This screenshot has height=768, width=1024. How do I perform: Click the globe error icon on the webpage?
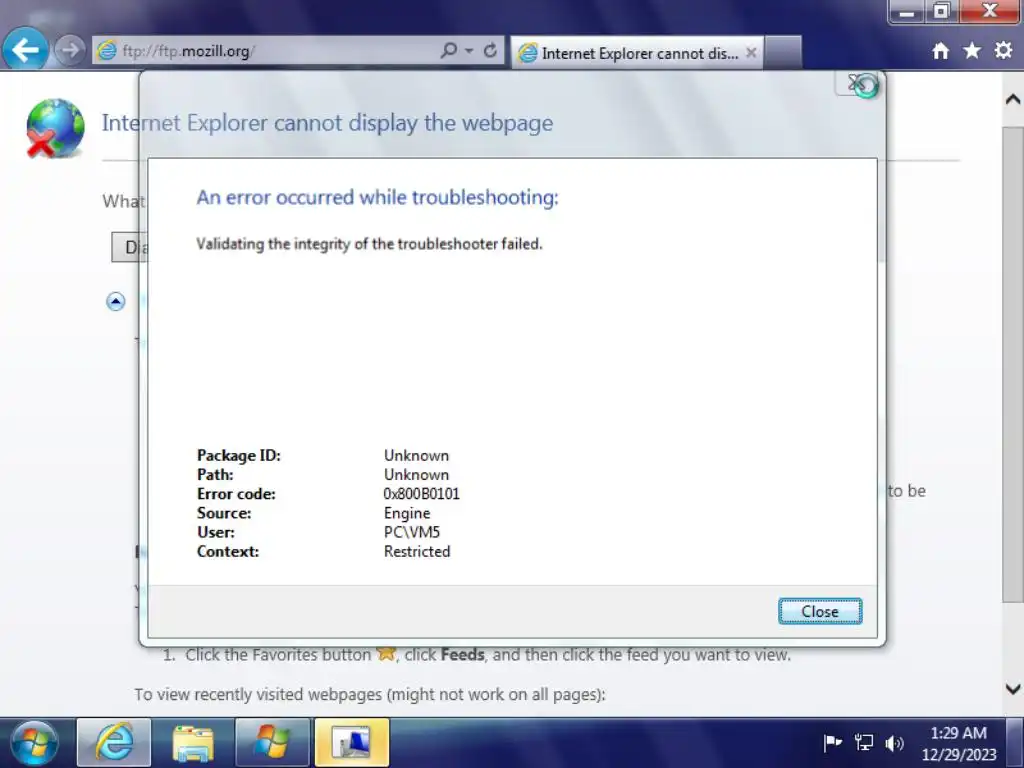click(x=55, y=128)
